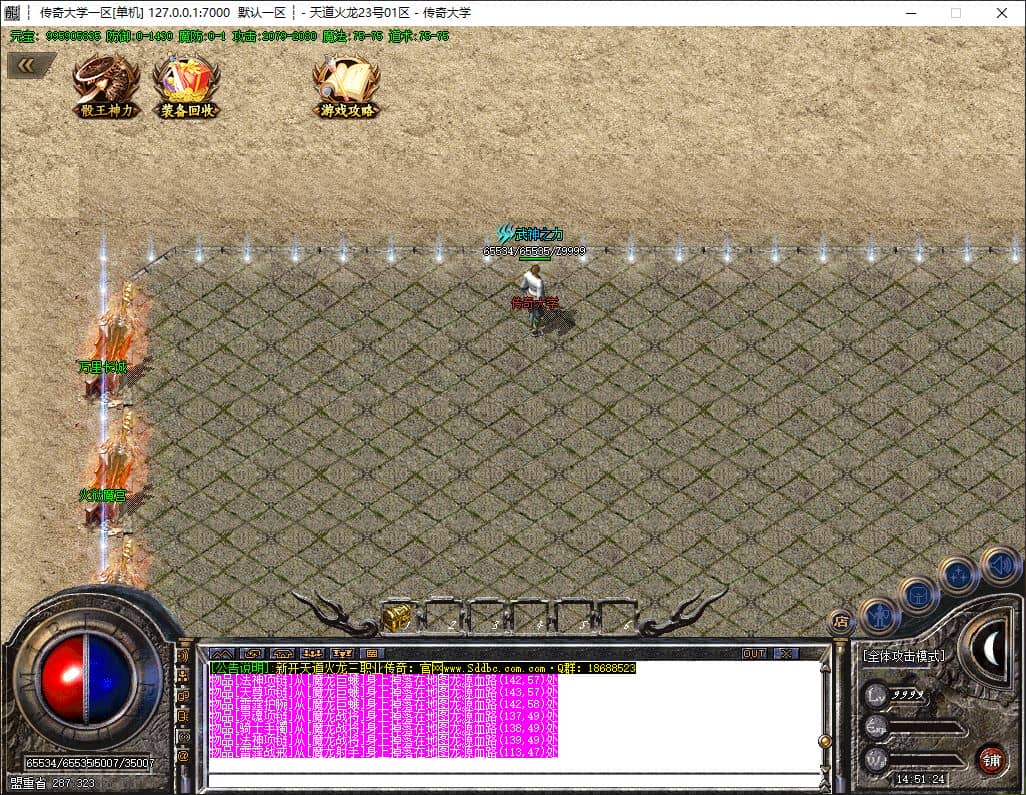The image size is (1026, 795).
Task: Collapse top icon bar with double-arrow button
Action: click(x=29, y=65)
